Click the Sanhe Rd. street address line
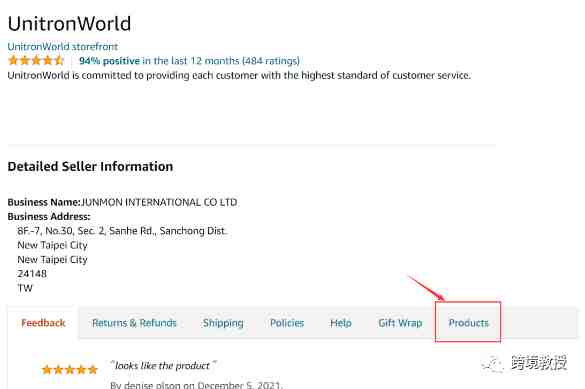The width and height of the screenshot is (585, 389). 122,231
